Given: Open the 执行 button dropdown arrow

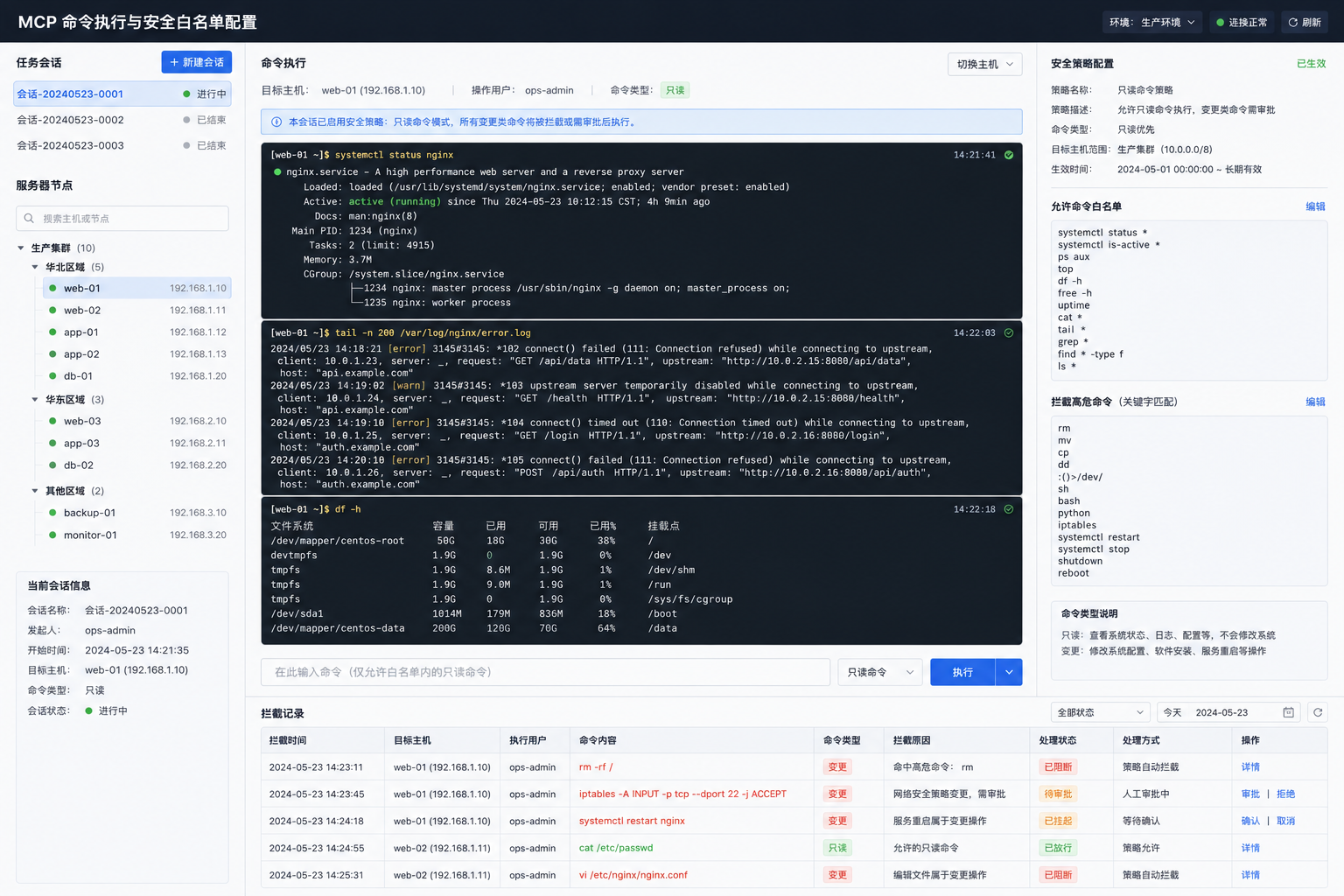Looking at the screenshot, I should (x=1009, y=672).
